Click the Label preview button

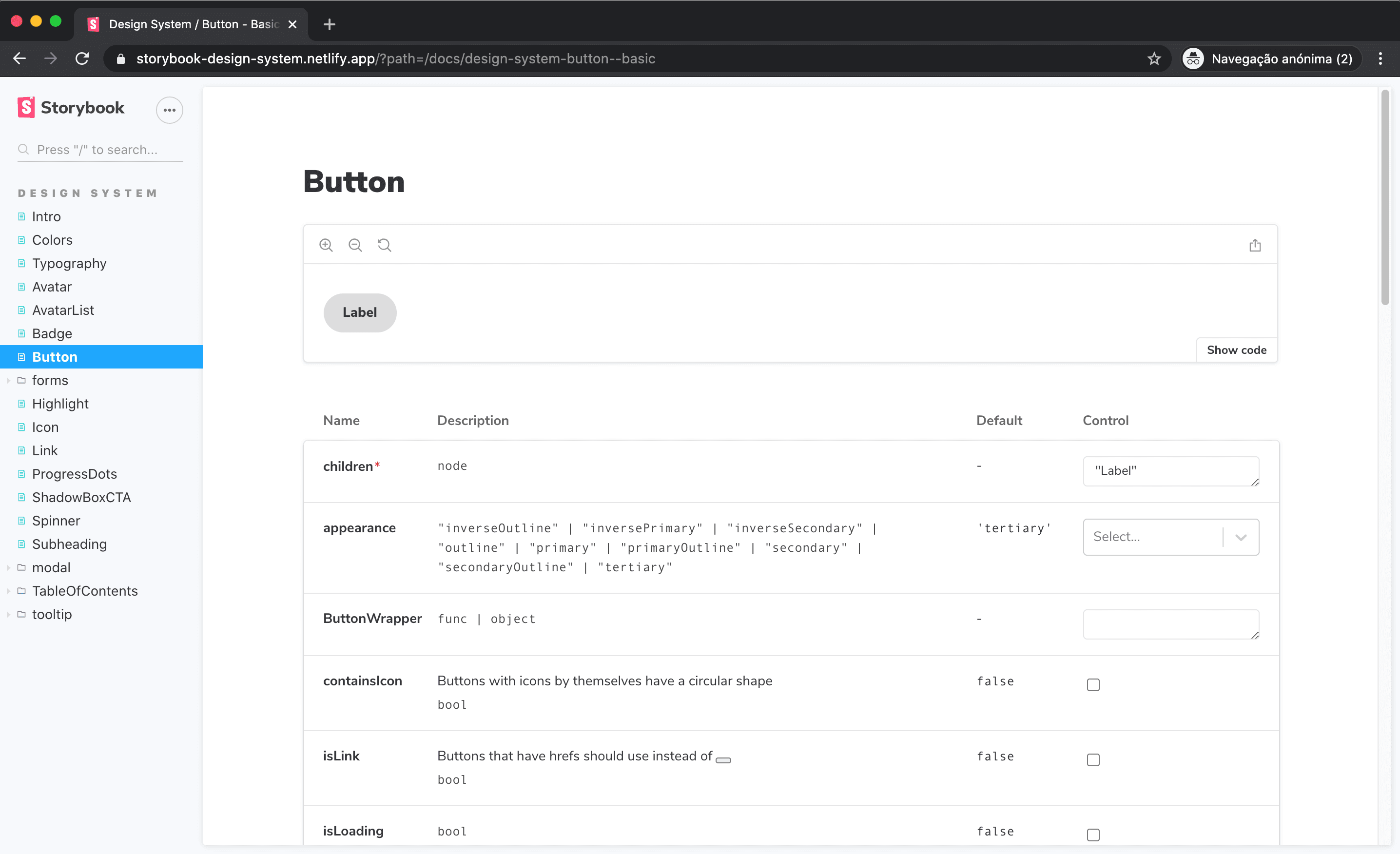(x=360, y=312)
